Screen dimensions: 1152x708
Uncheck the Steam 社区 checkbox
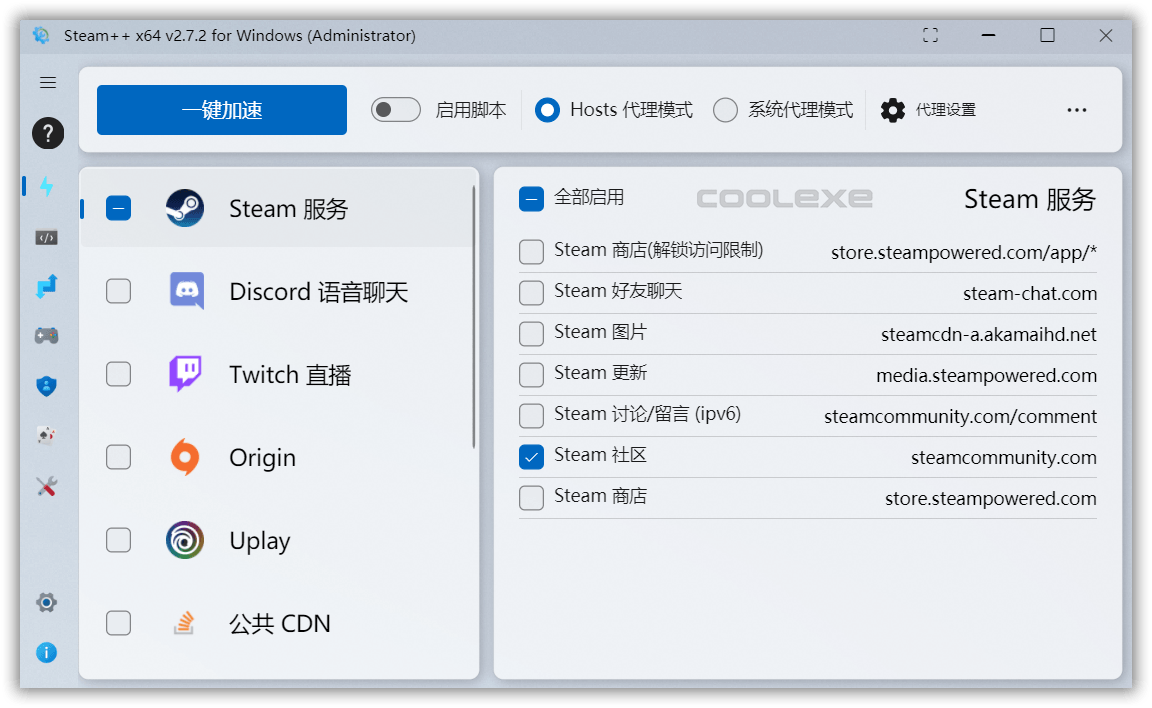pos(531,458)
